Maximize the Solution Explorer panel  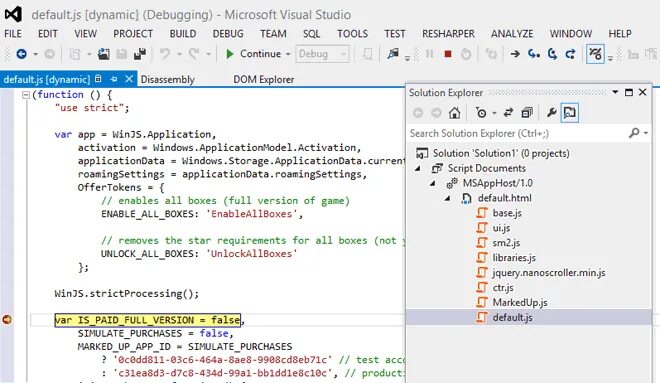click(629, 92)
